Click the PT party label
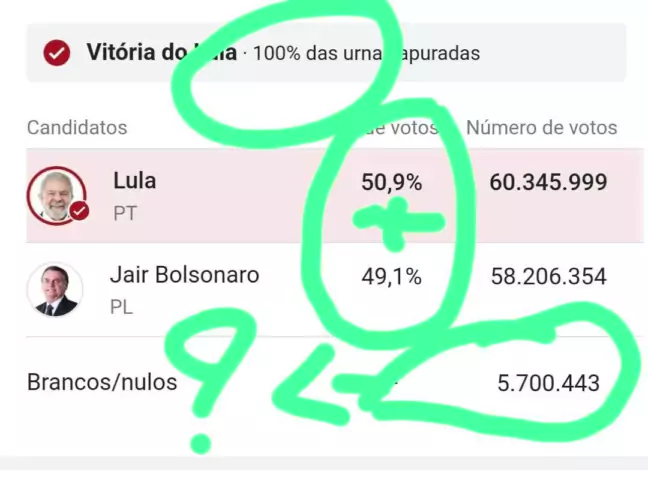 coord(125,213)
